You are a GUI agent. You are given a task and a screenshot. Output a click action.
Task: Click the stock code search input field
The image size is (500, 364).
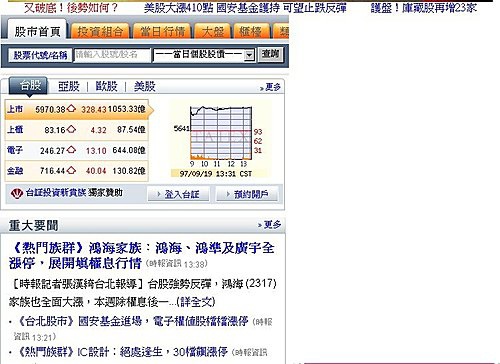point(111,55)
